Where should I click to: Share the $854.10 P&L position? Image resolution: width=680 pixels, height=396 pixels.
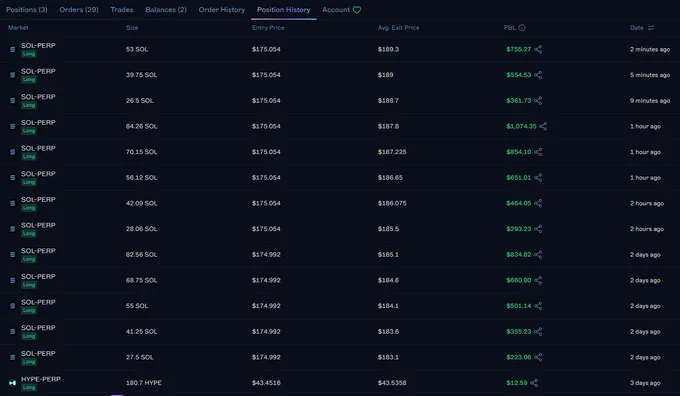(538, 152)
